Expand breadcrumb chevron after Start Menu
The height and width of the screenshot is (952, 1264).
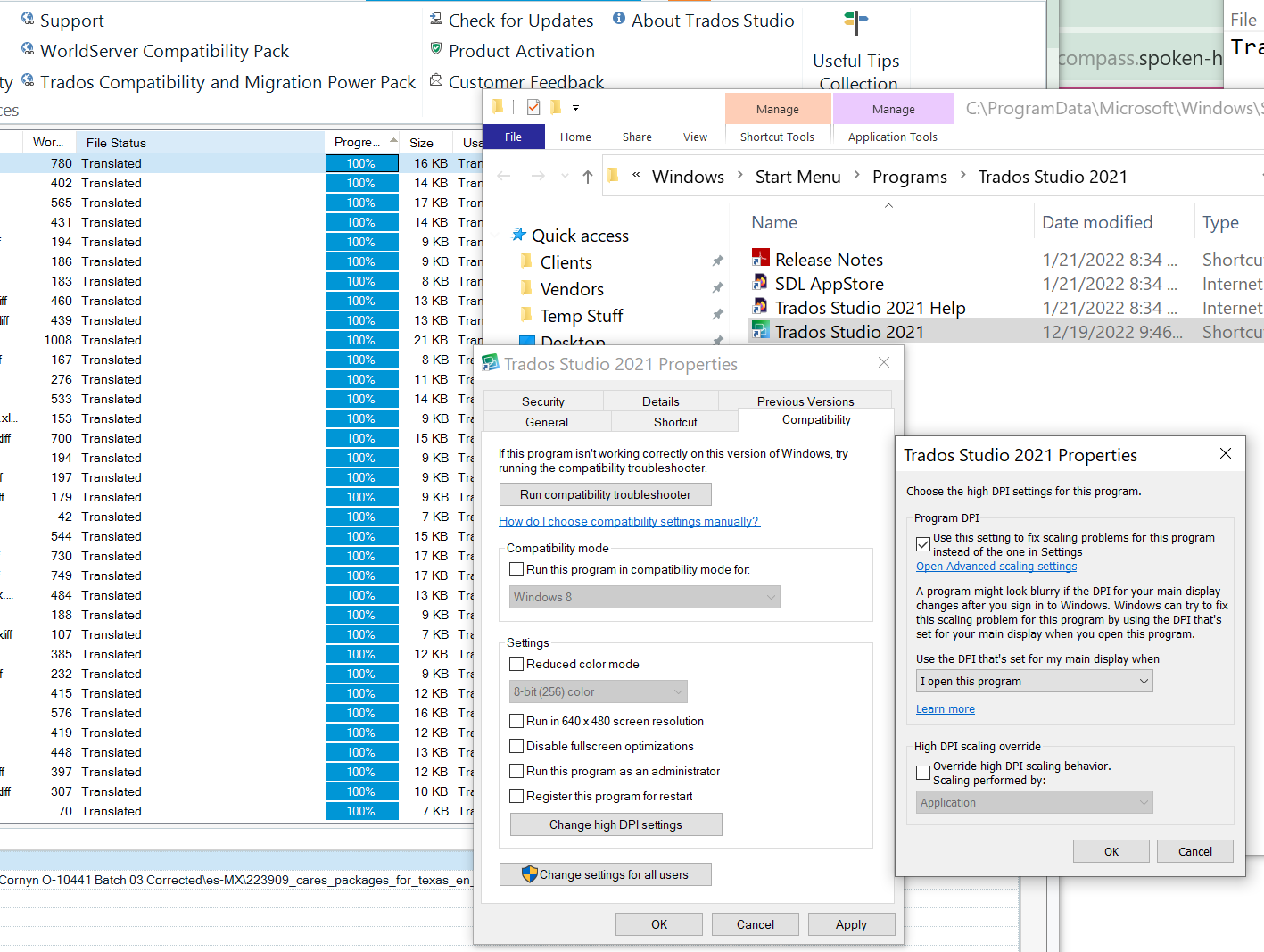(x=857, y=176)
